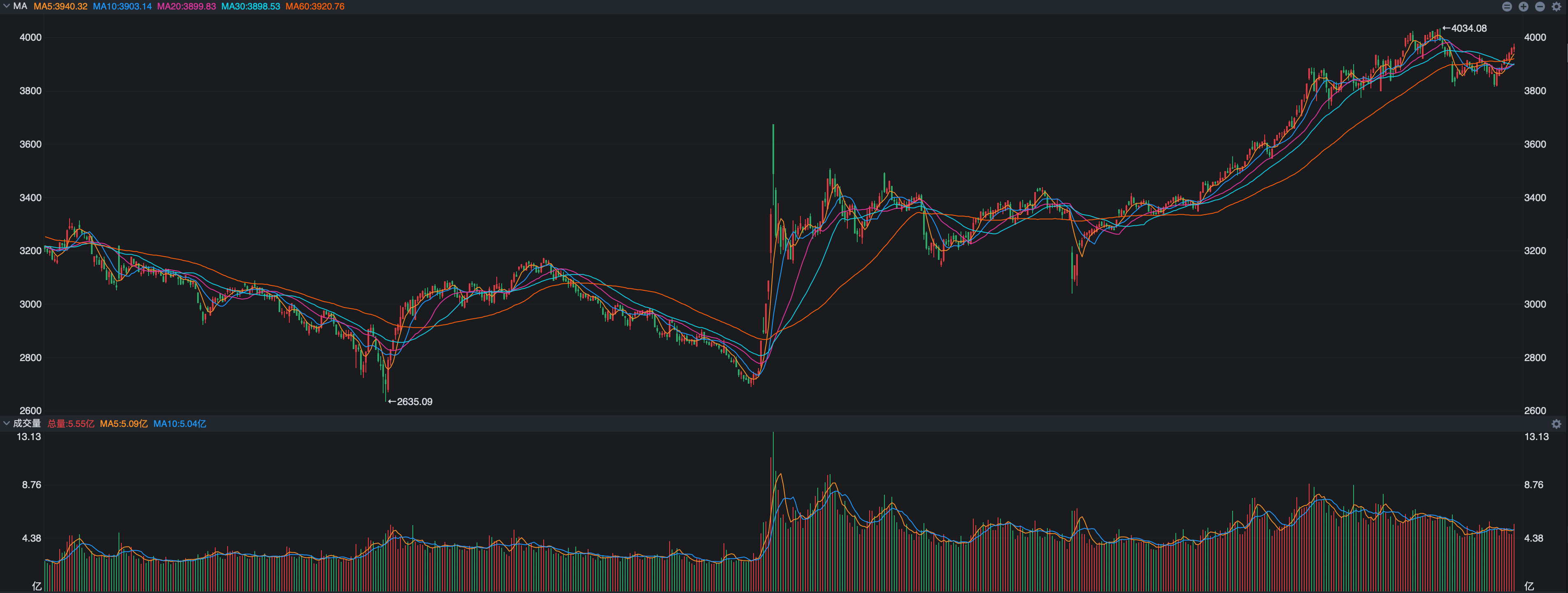Zoom in chart with plus circle icon

click(1523, 7)
